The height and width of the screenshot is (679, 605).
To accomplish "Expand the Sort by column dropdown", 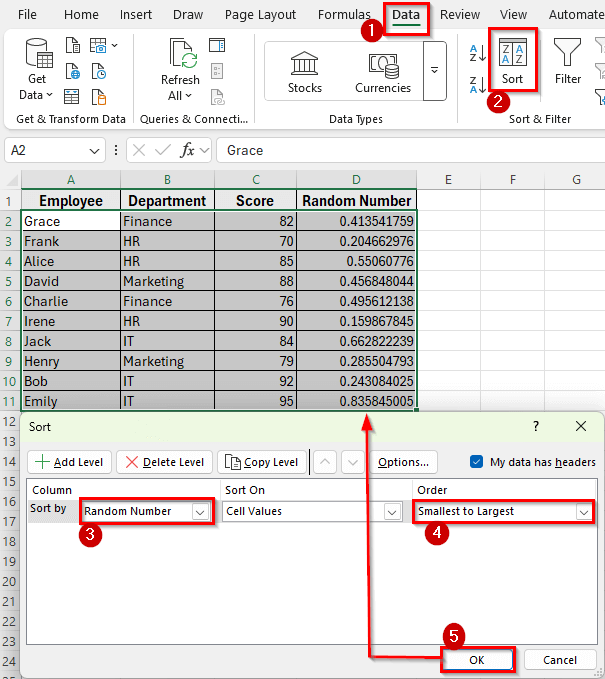I will coord(201,511).
